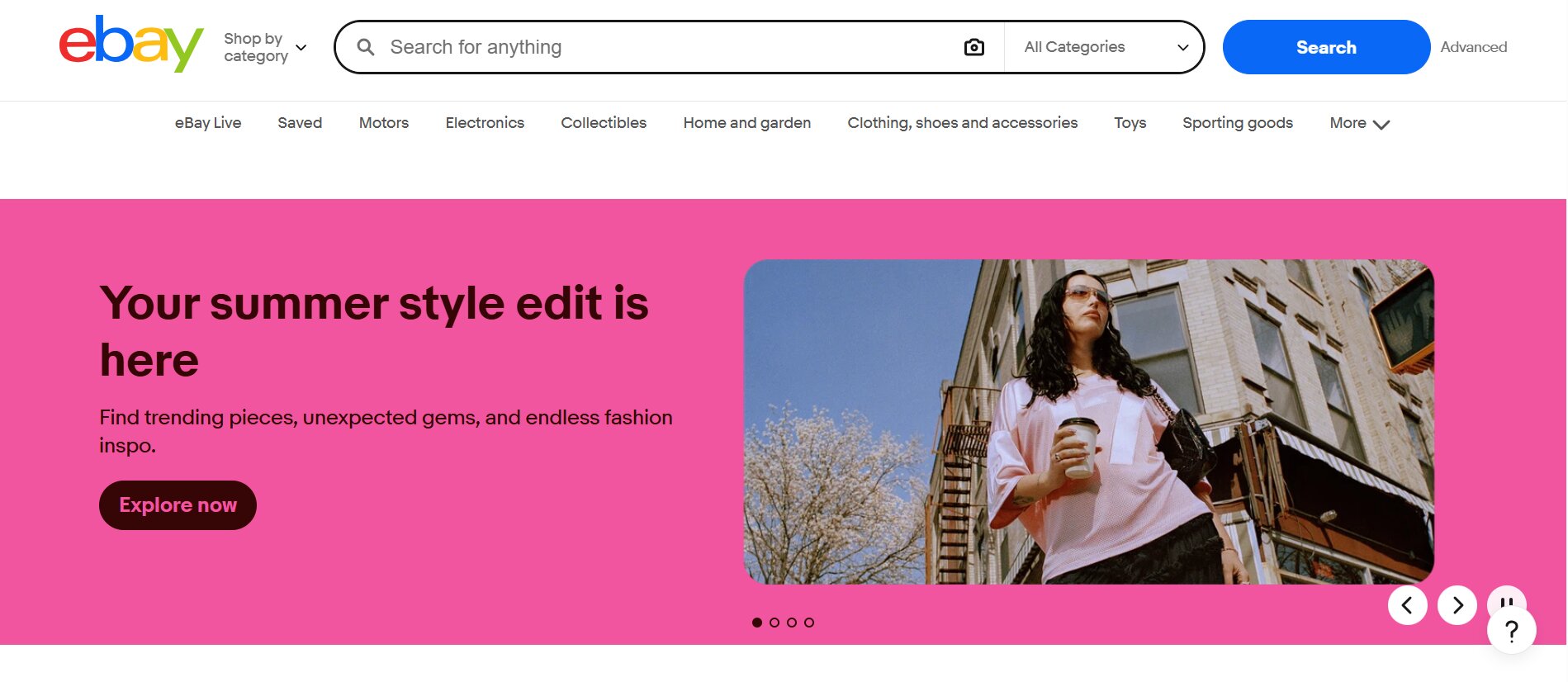The height and width of the screenshot is (682, 1568).
Task: Select the fourth carousel dot
Action: click(809, 623)
